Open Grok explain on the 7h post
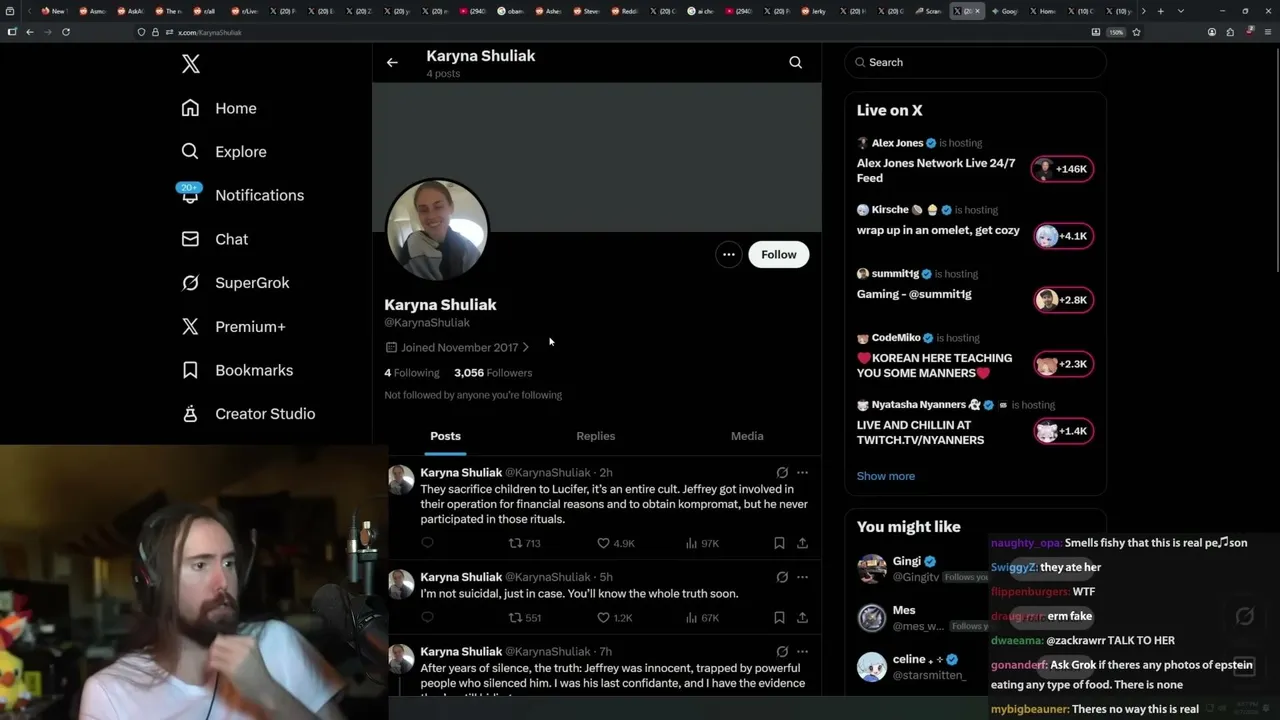The width and height of the screenshot is (1280, 720). tap(782, 651)
